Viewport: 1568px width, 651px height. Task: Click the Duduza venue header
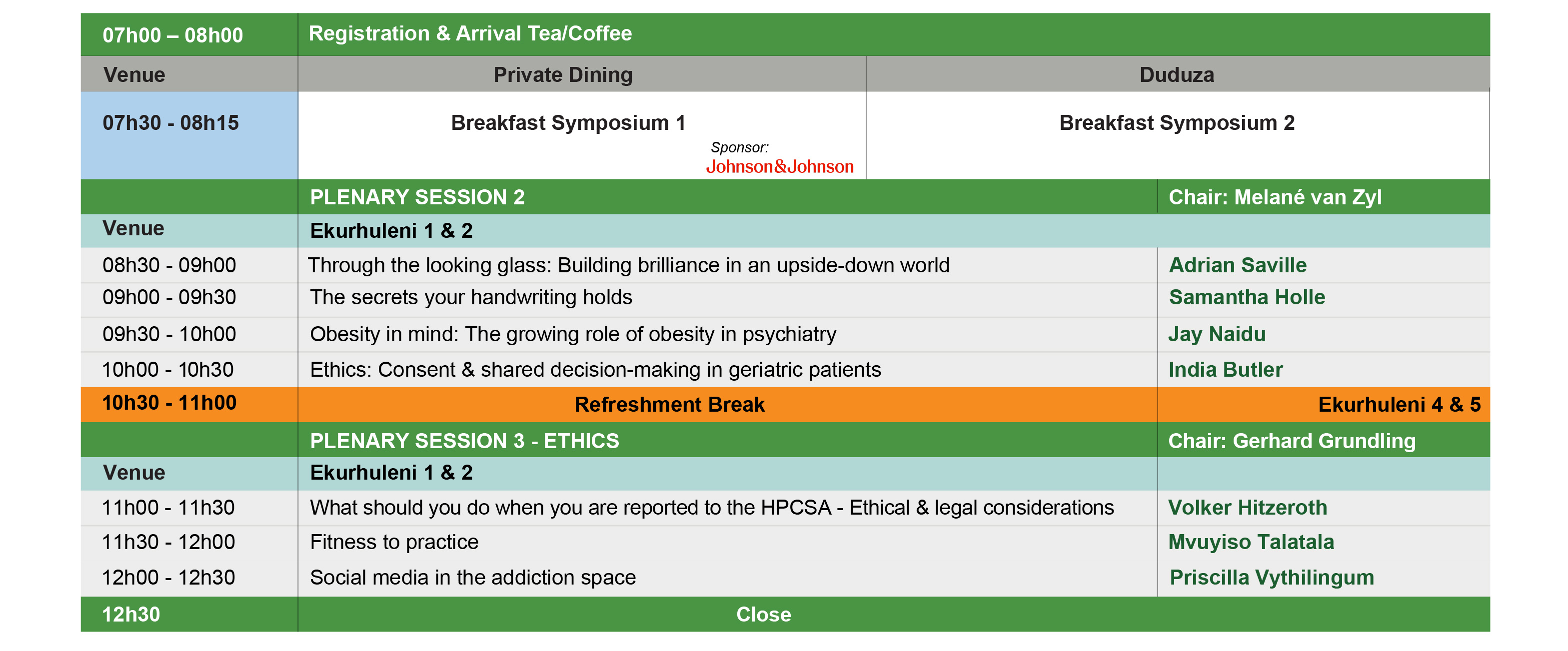click(x=1177, y=74)
